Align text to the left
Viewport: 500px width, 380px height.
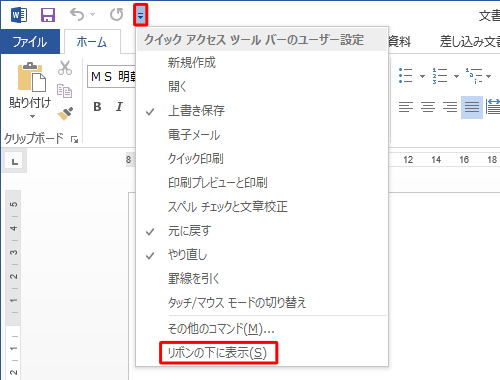pos(406,107)
